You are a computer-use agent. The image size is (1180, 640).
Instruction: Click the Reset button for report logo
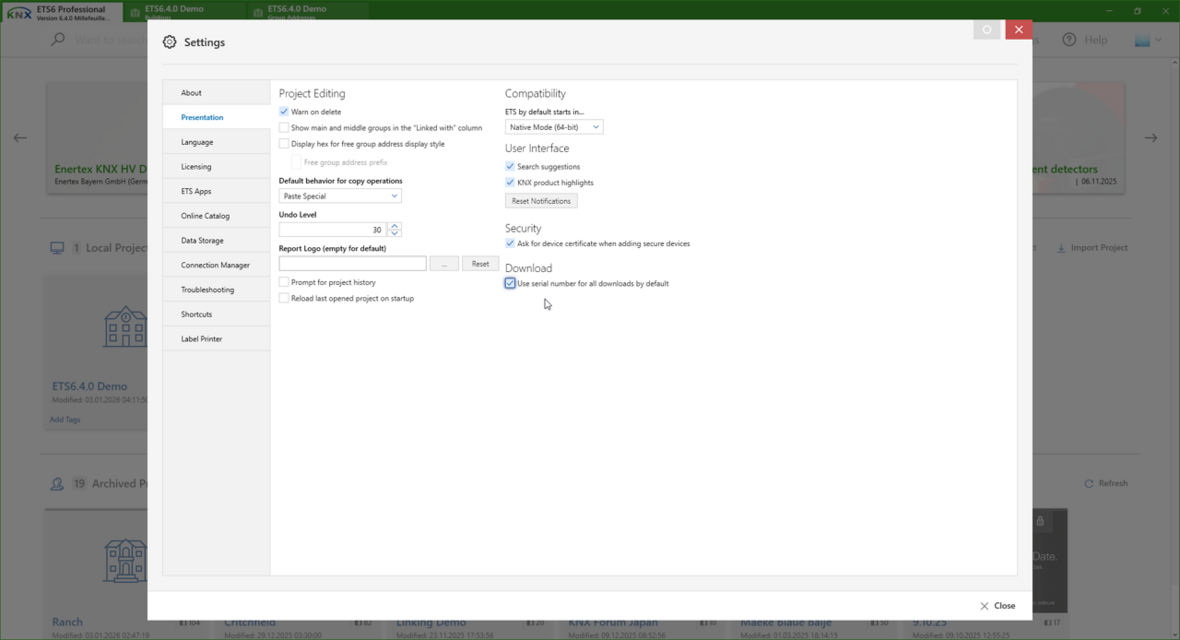480,264
